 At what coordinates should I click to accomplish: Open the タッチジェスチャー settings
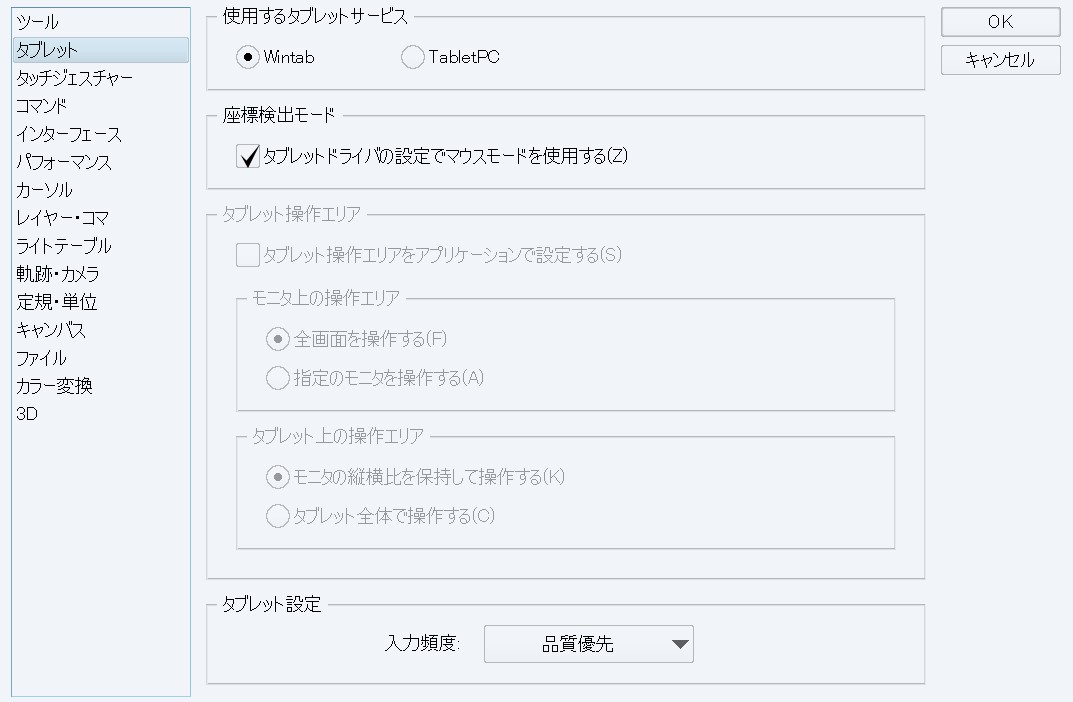[74, 78]
